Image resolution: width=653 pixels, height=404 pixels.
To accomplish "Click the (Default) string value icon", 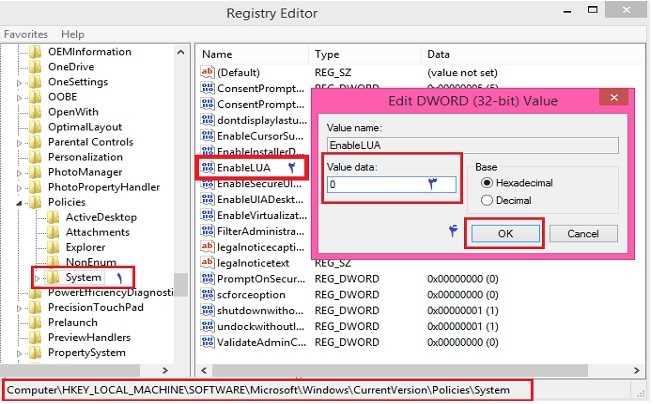I will point(208,72).
